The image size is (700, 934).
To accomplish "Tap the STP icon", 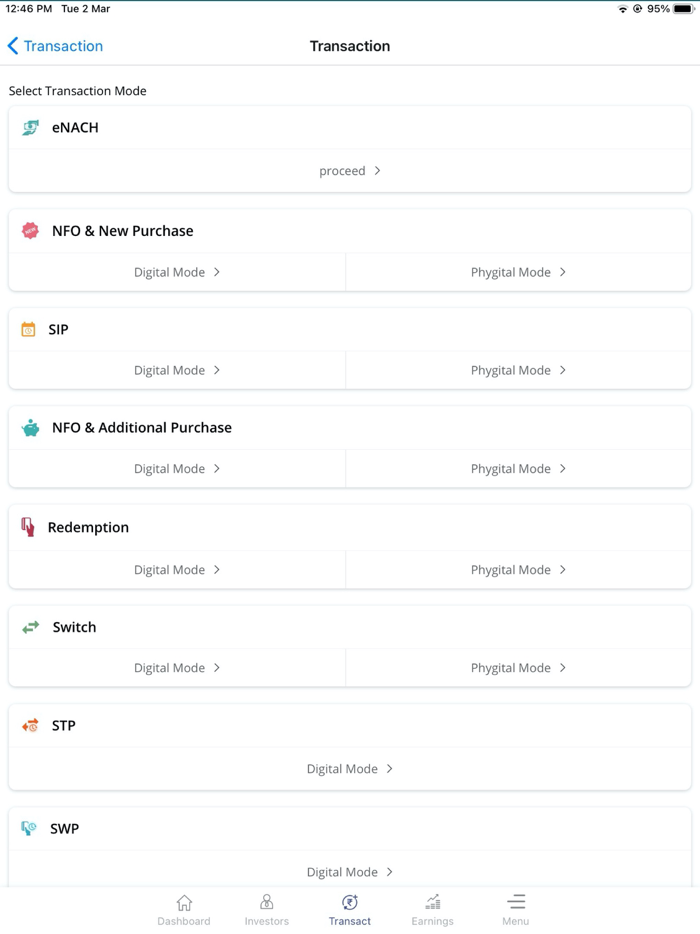I will click(x=28, y=725).
